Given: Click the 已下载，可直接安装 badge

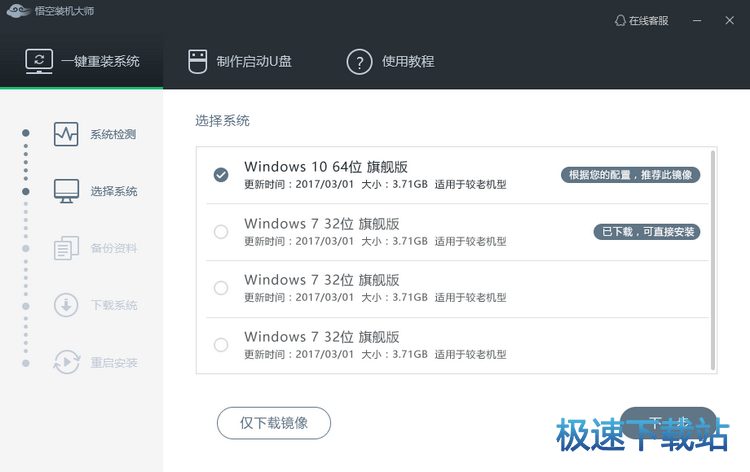Looking at the screenshot, I should [646, 232].
